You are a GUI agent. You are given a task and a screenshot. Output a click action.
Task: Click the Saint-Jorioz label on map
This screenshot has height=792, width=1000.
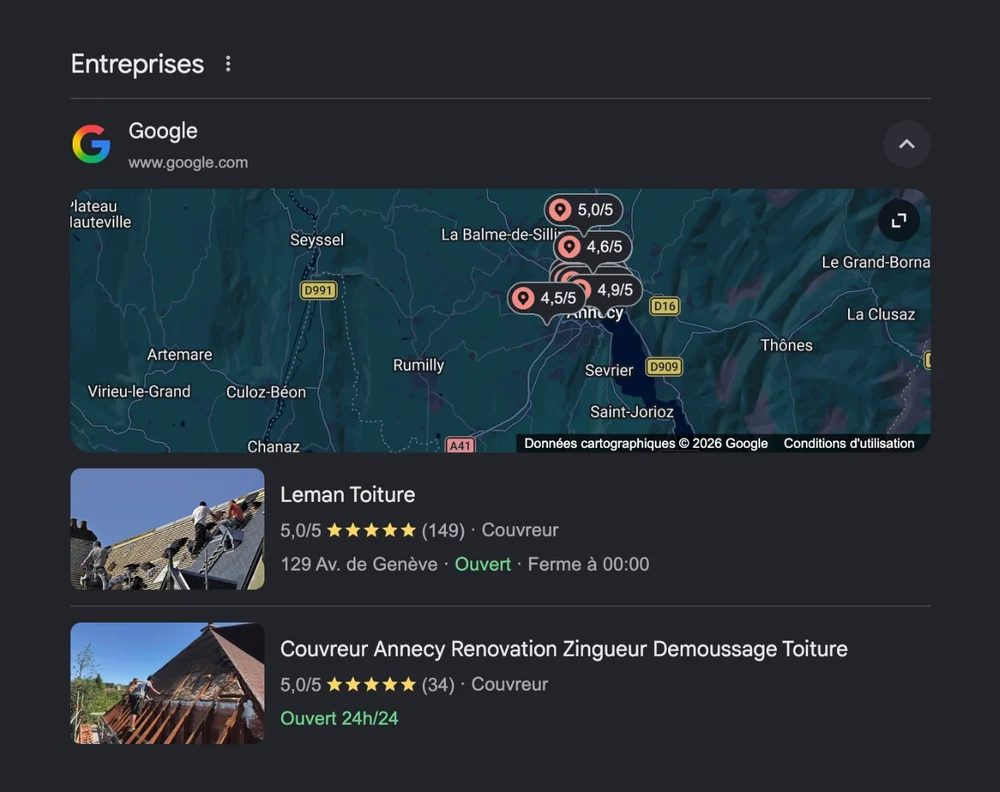pos(631,412)
